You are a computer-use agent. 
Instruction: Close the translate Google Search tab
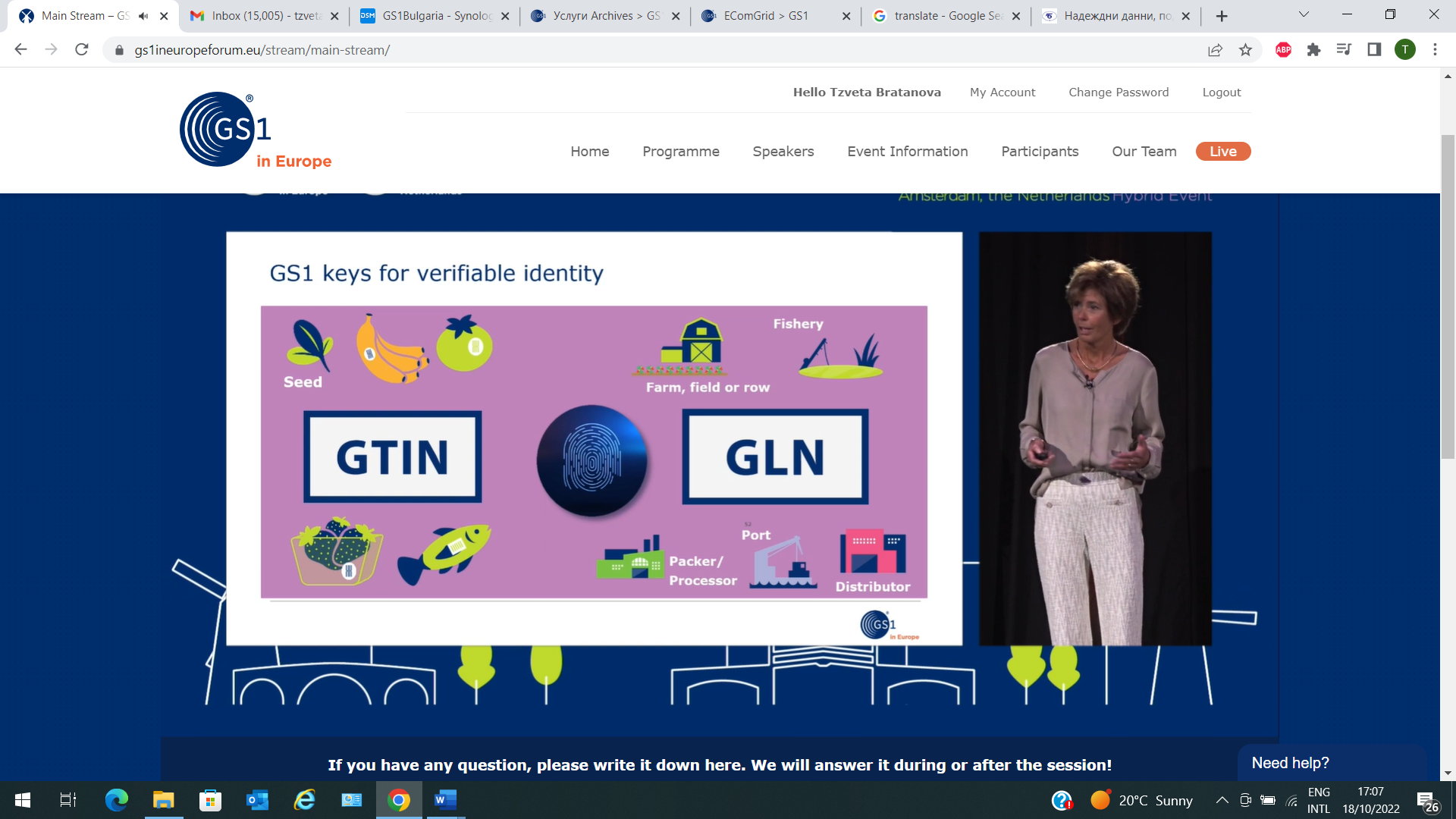tap(1016, 16)
